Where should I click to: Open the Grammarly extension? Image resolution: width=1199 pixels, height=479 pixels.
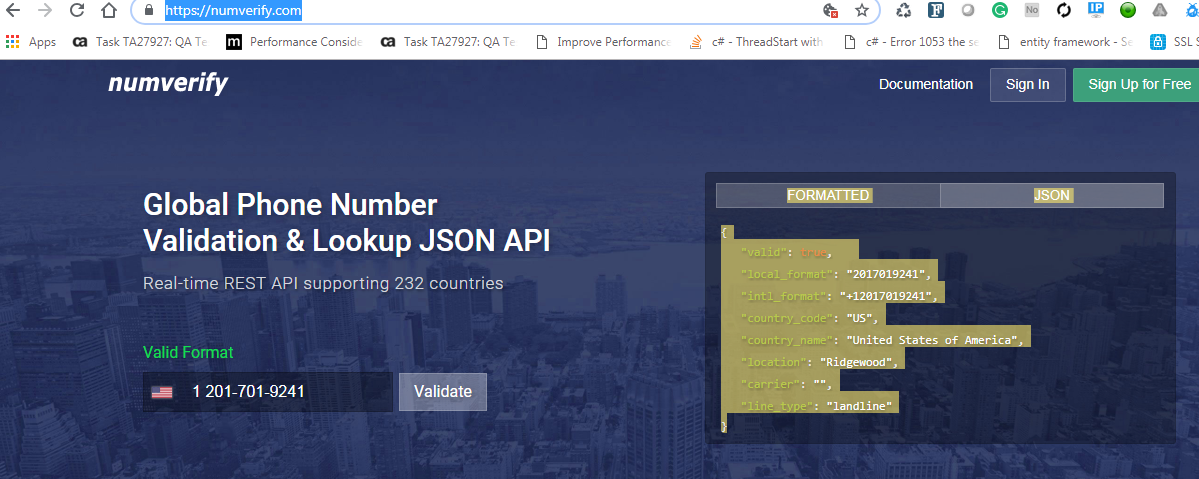click(x=999, y=10)
